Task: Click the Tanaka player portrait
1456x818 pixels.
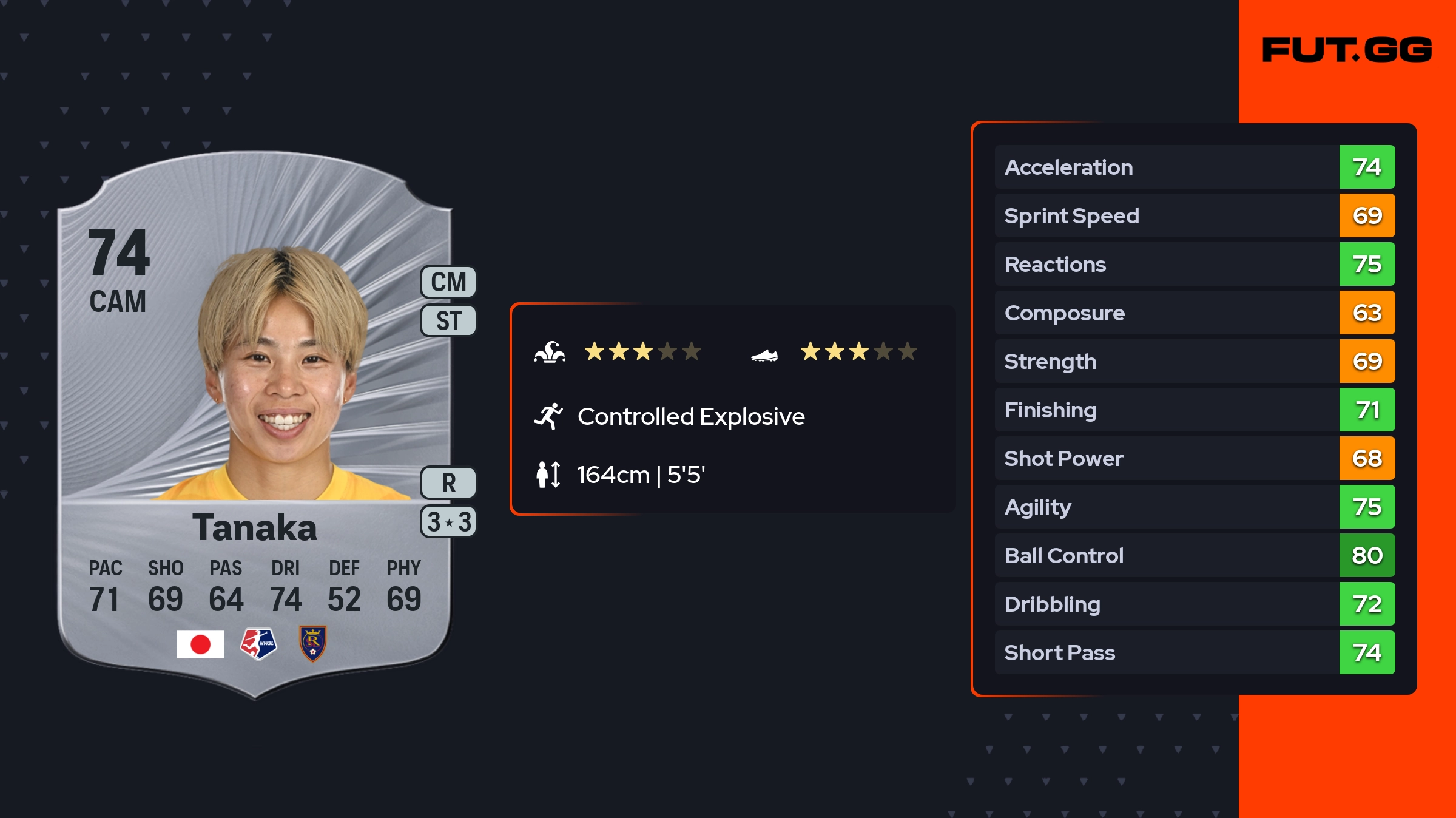Action: (x=283, y=376)
